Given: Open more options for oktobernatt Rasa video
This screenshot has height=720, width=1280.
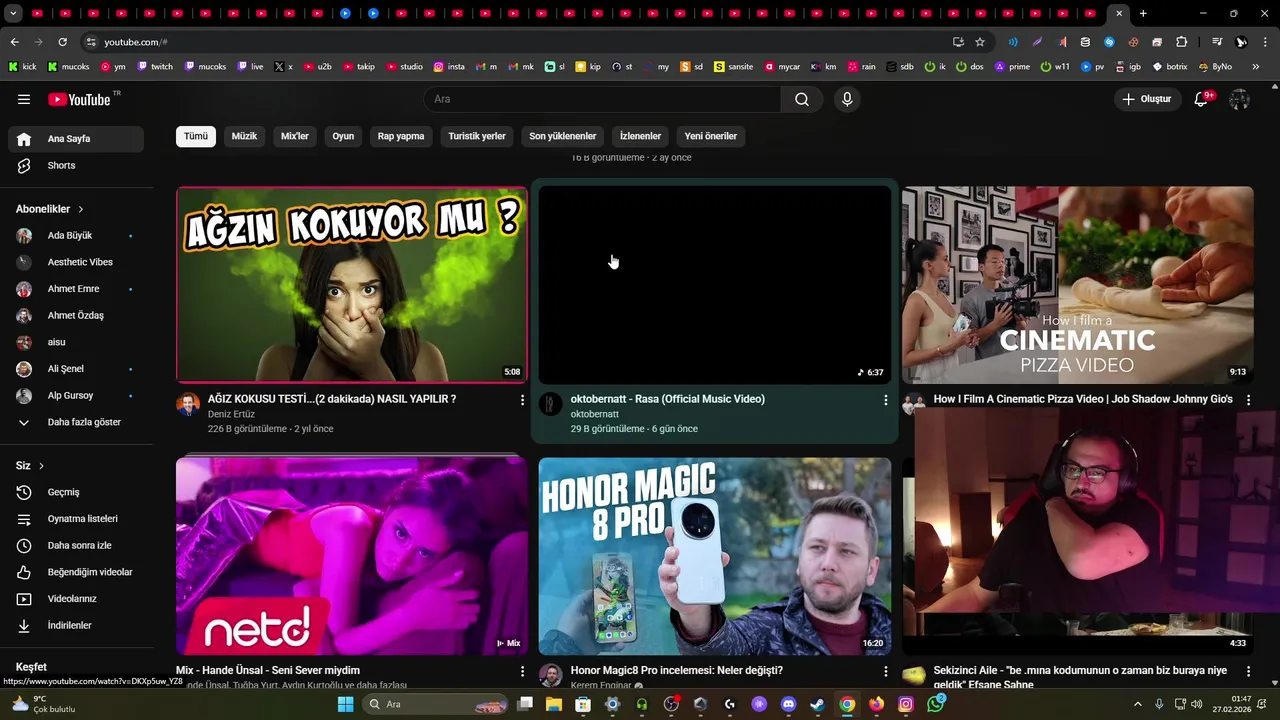Looking at the screenshot, I should coord(885,400).
